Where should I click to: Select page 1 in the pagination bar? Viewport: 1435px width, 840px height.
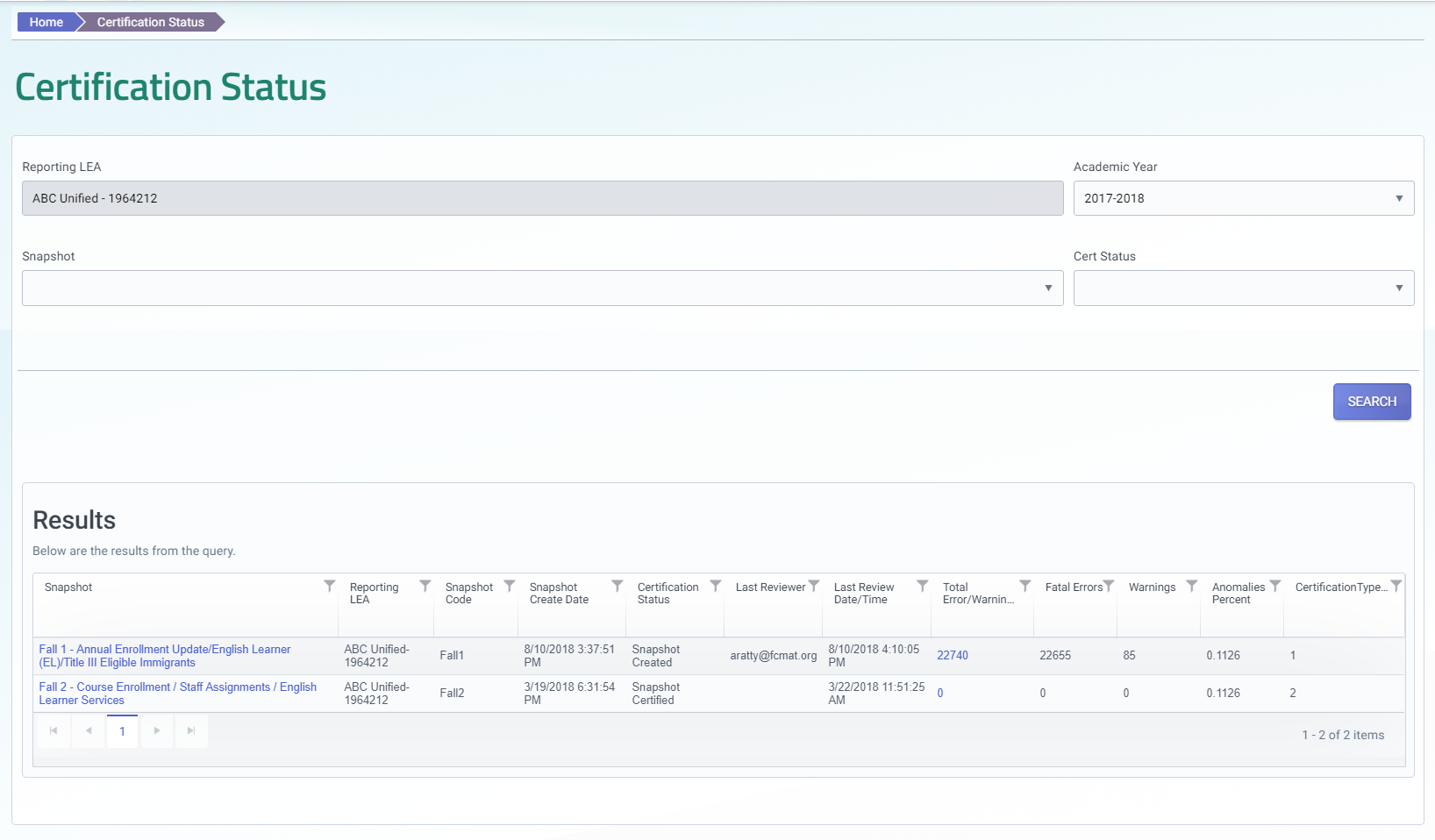click(x=122, y=730)
